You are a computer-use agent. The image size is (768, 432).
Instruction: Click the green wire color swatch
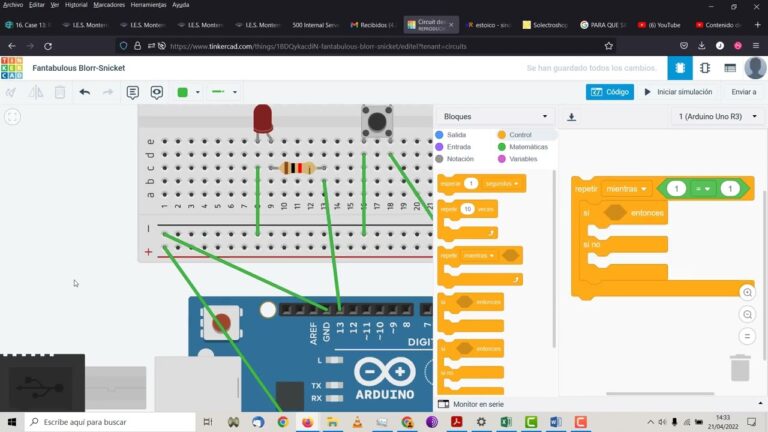point(183,92)
